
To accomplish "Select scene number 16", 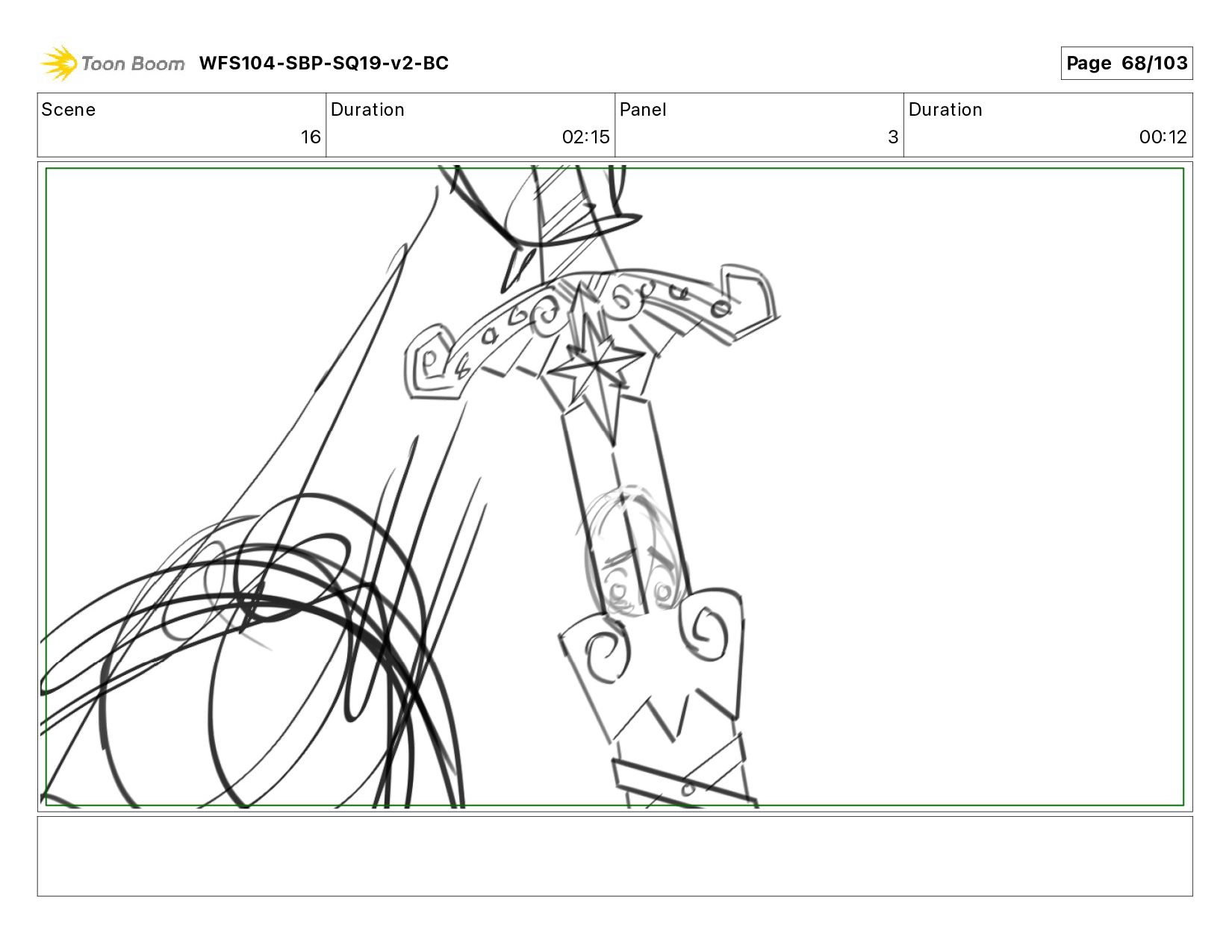I will pyautogui.click(x=311, y=137).
